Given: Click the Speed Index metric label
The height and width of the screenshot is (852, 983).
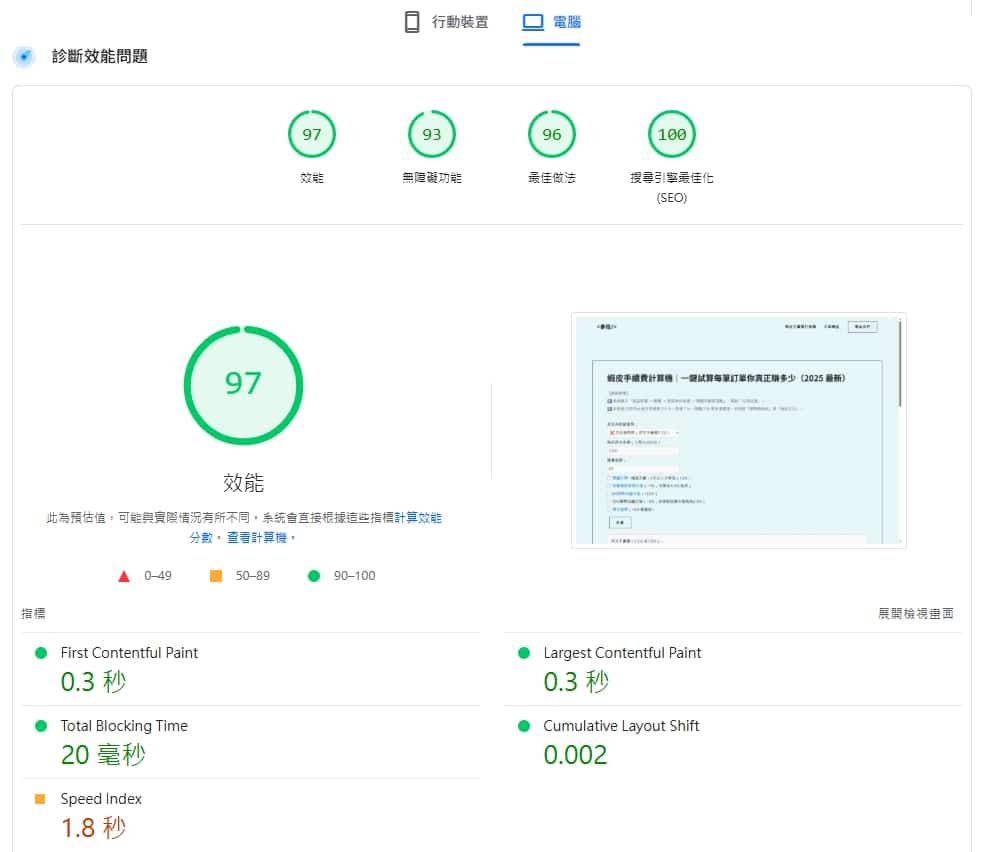Looking at the screenshot, I should [x=101, y=799].
